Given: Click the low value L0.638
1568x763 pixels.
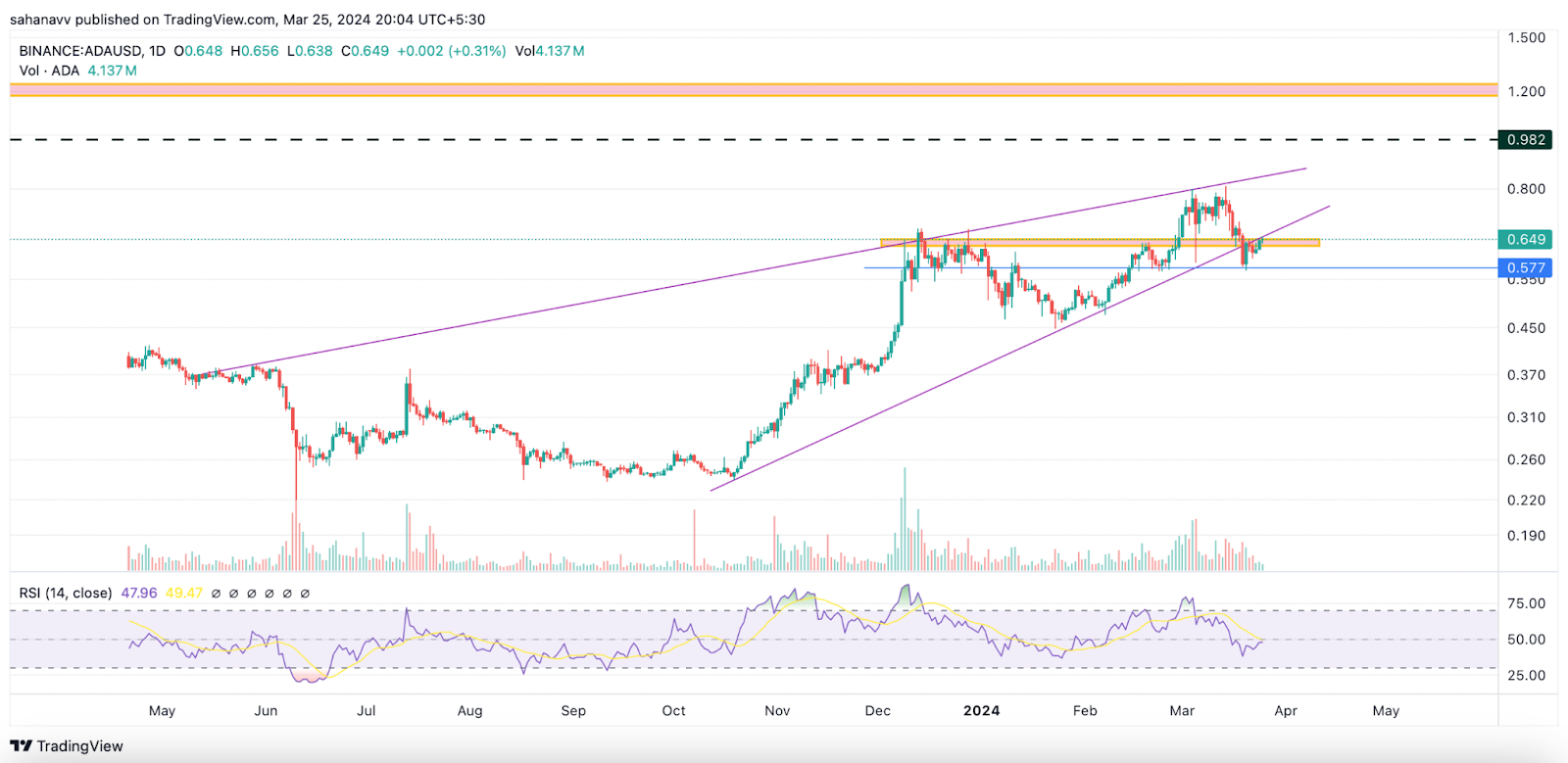Looking at the screenshot, I should click(x=310, y=51).
